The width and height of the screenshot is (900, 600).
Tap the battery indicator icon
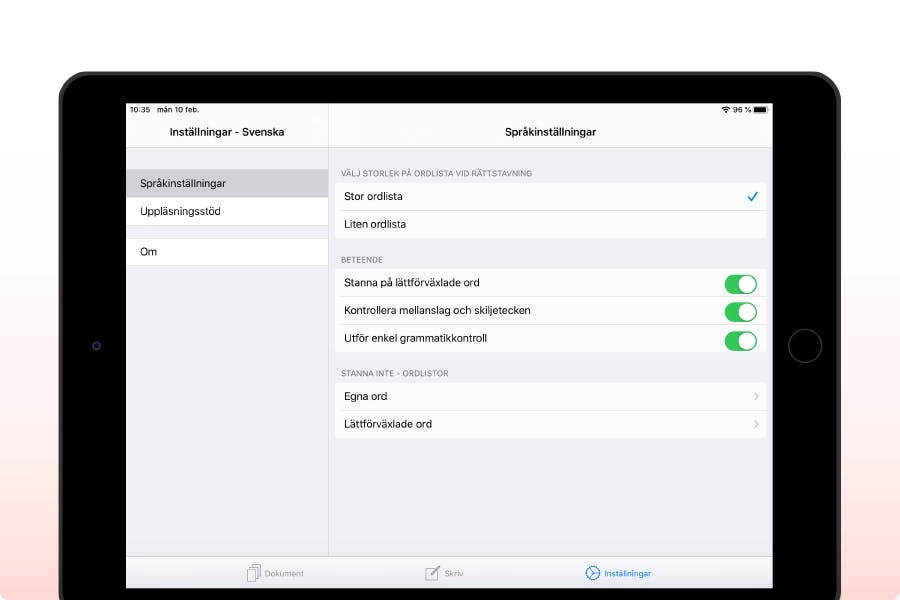pyautogui.click(x=760, y=109)
